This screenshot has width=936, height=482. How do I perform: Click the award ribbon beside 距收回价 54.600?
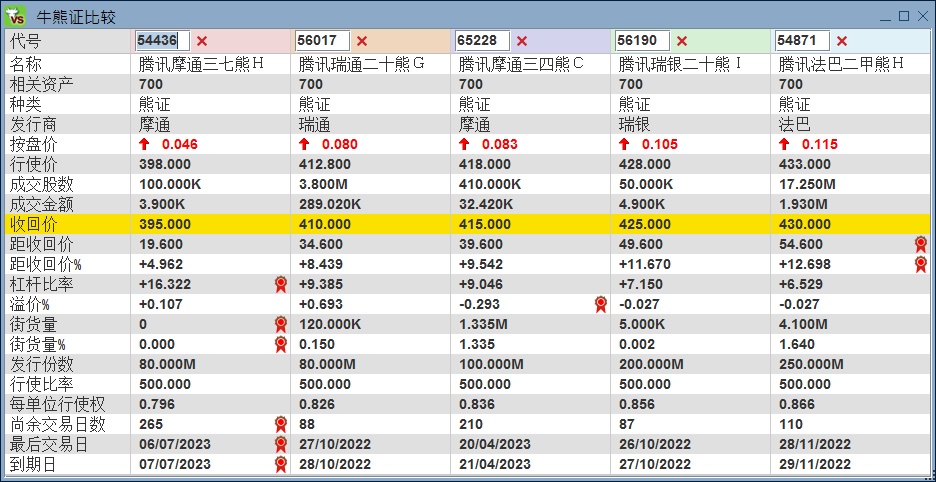coord(921,244)
